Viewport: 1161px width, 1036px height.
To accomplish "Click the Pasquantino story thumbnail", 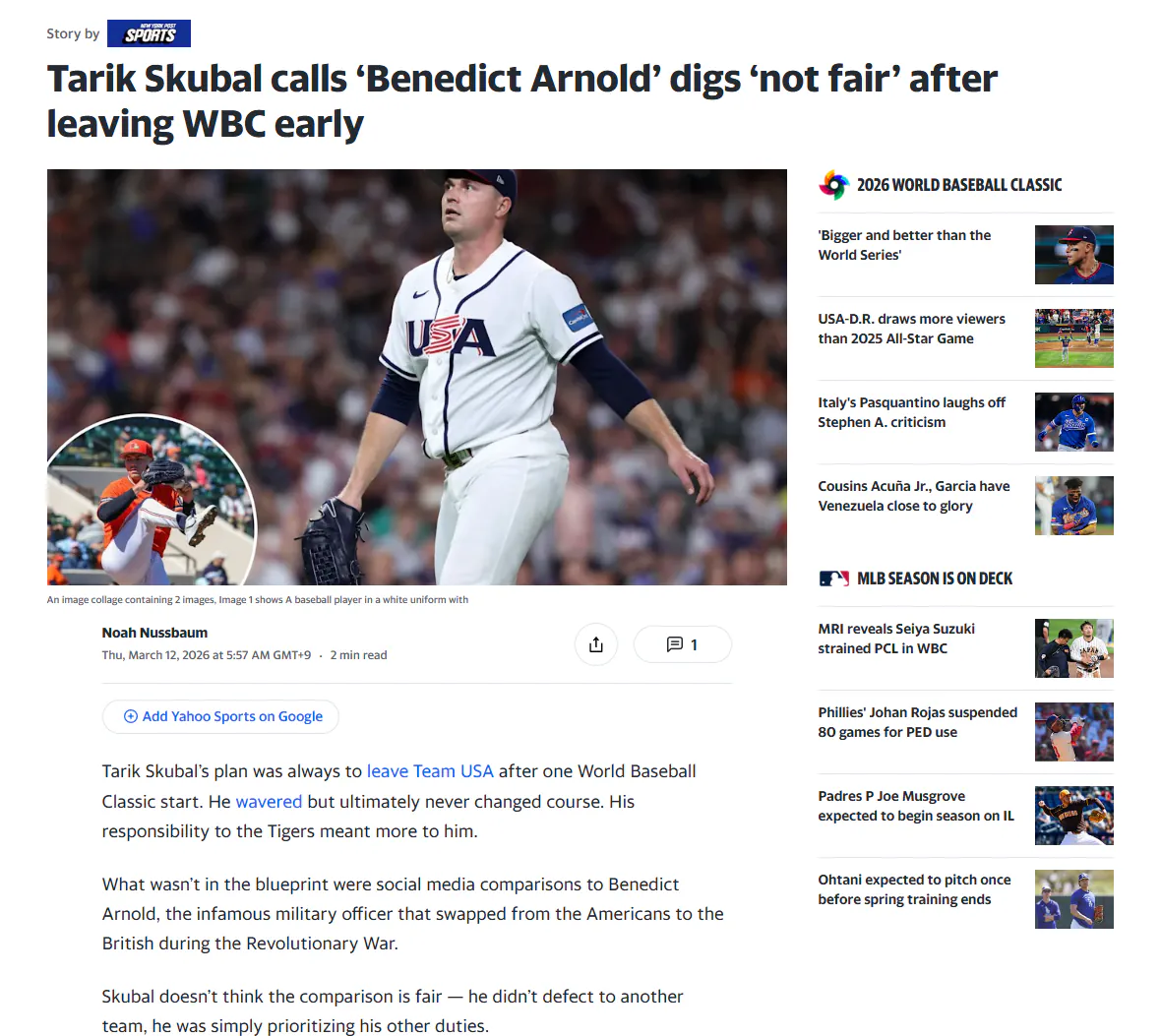I will pos(1073,422).
